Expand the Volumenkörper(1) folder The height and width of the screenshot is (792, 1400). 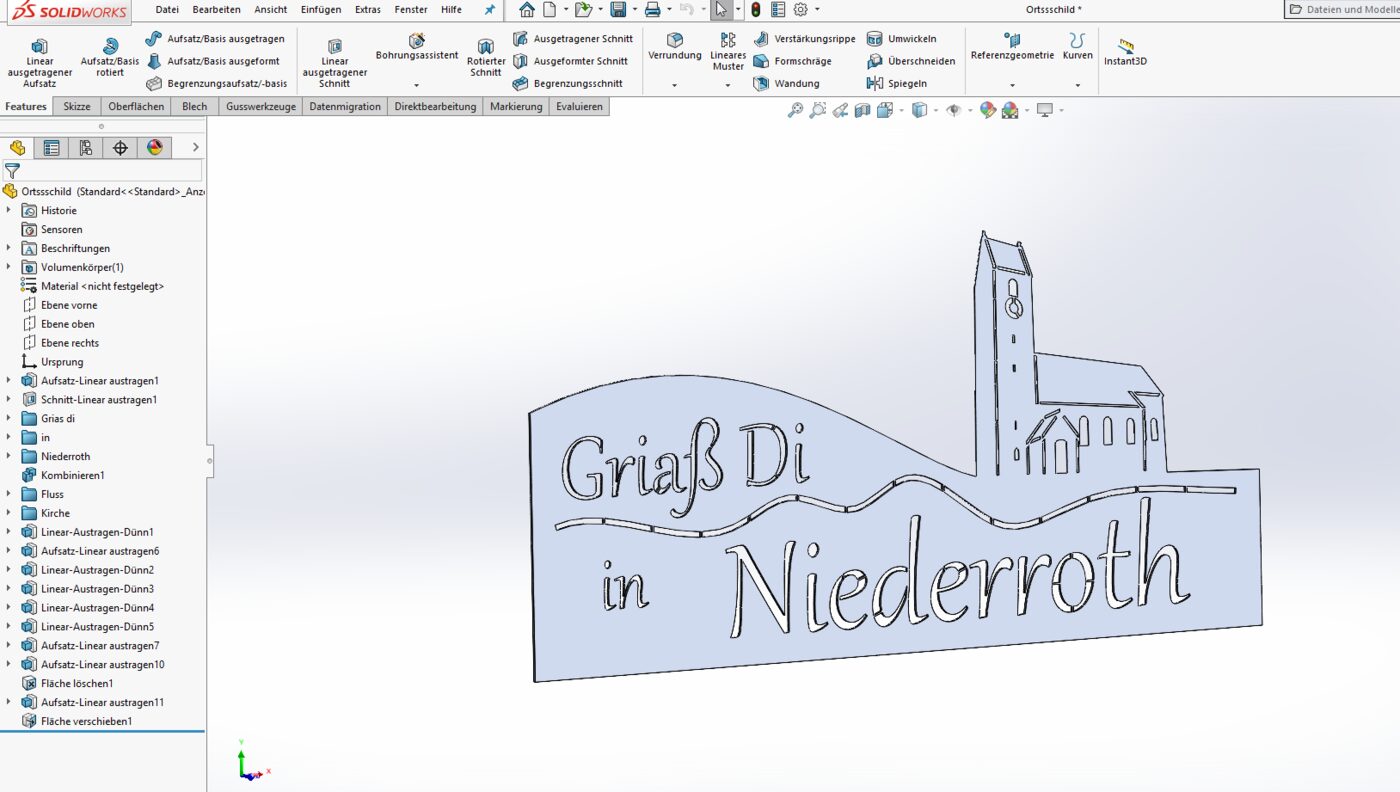point(9,267)
